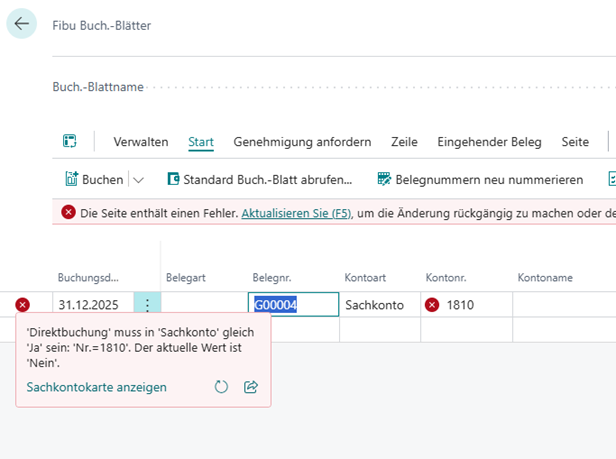This screenshot has width=616, height=459.
Task: Open the Zeile menu
Action: coord(404,141)
